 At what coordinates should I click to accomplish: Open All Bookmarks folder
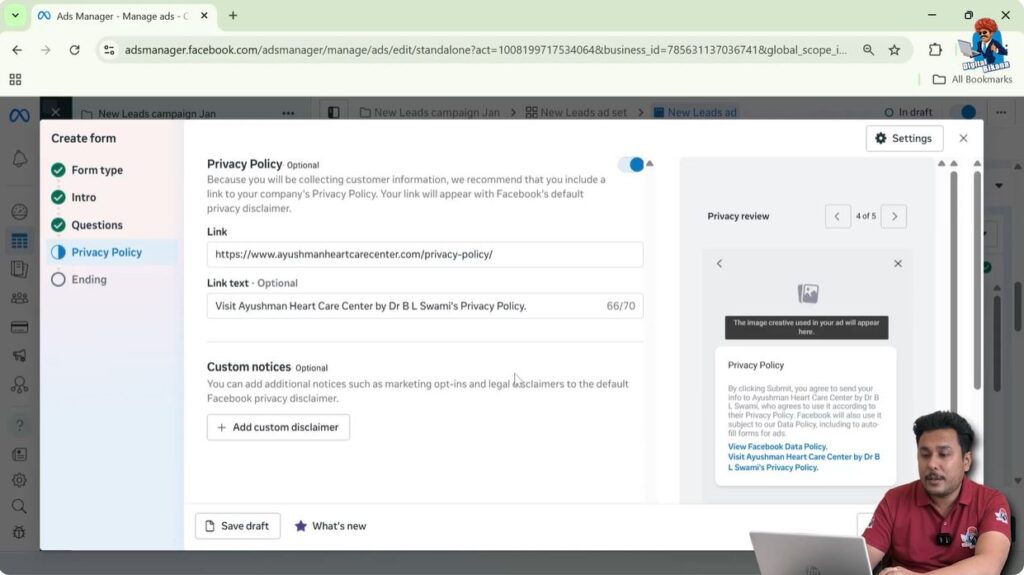tap(972, 80)
